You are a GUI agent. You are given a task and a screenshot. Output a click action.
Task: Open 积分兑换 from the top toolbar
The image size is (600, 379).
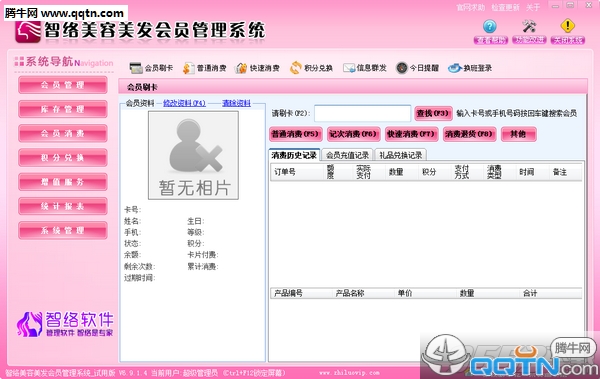point(311,68)
